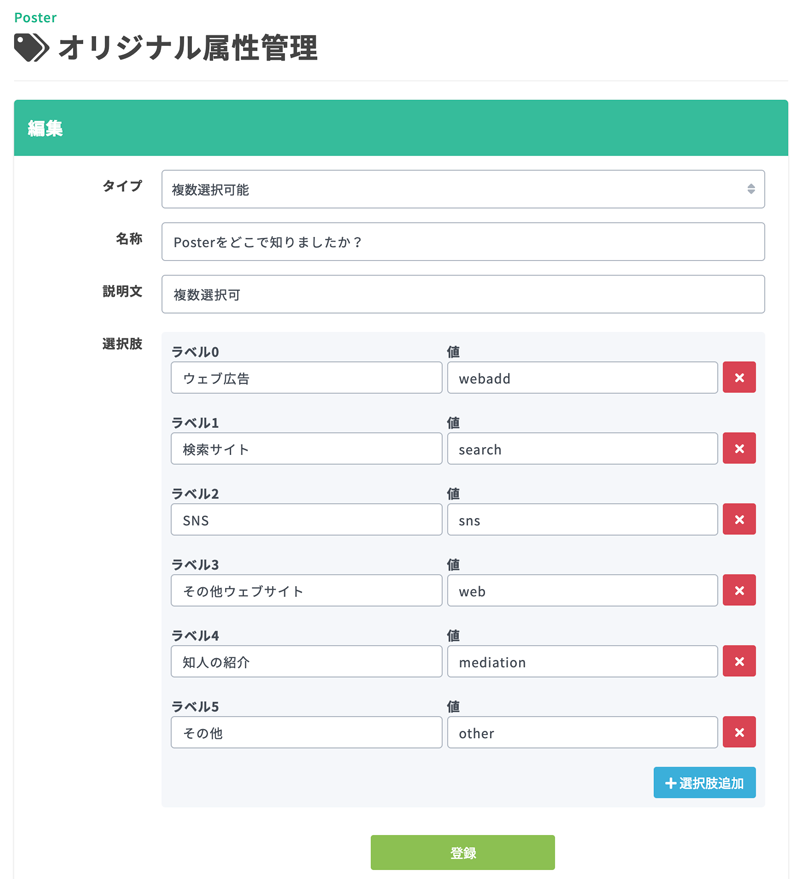Delete the 知人の紹介 choice row
The image size is (800, 879).
739,661
